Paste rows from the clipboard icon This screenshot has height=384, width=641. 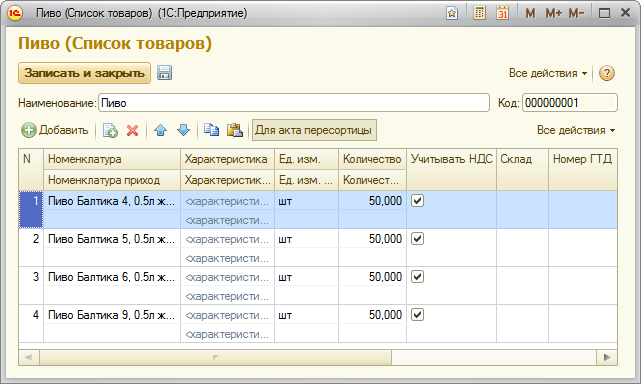click(x=235, y=130)
